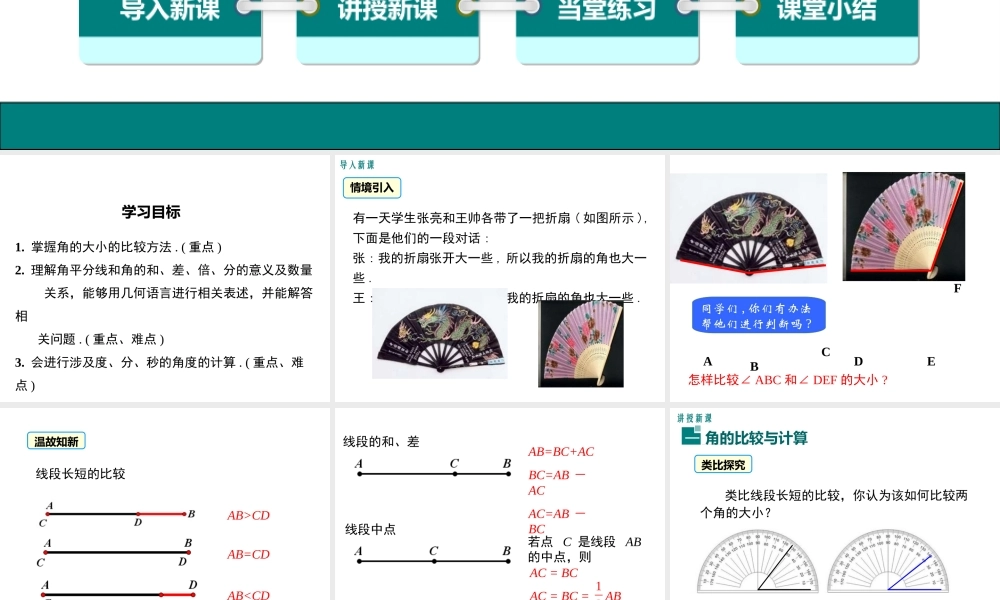Select the red text AB>CD

coord(249,515)
